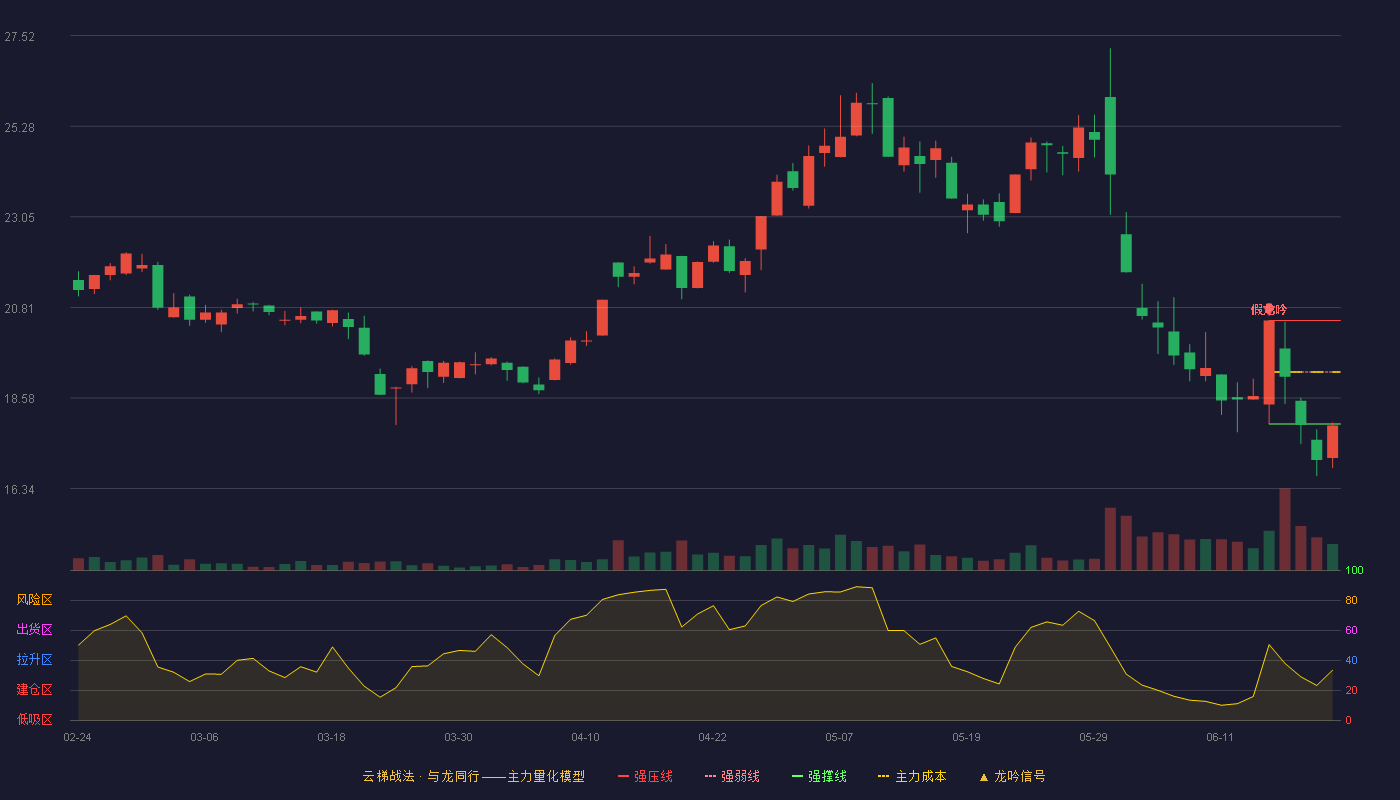Screen dimensions: 1400x800
Task: Toggle the 强撑线 legend item
Action: tap(819, 776)
